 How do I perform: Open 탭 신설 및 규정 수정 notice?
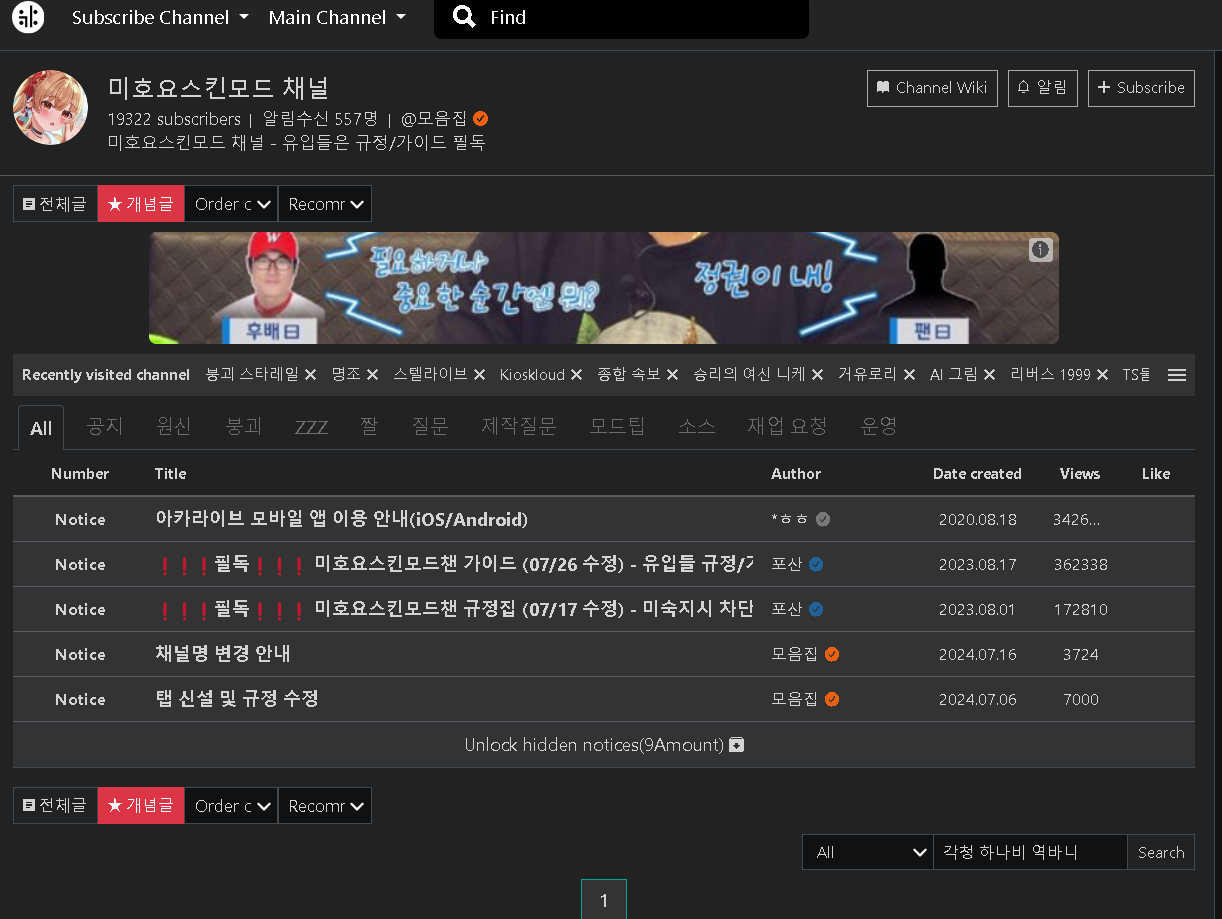[237, 699]
